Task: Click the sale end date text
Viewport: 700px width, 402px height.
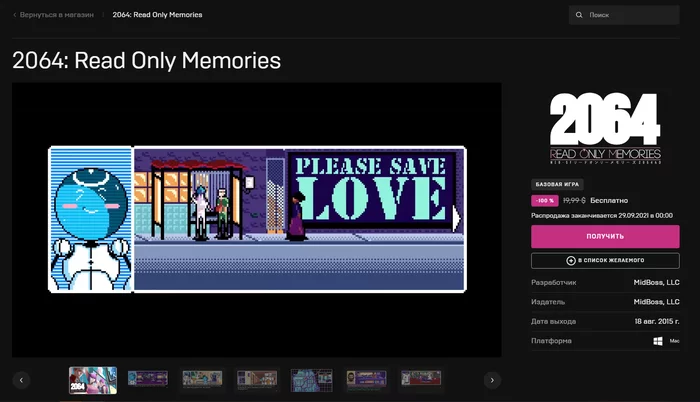Action: tap(602, 215)
